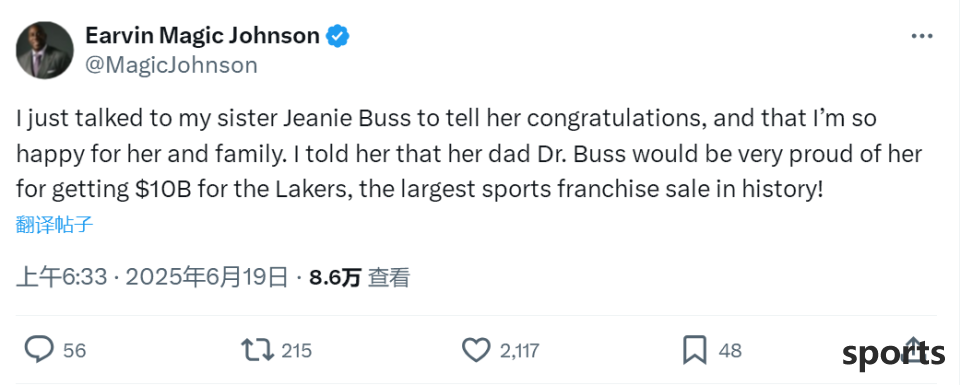Like the post with the heart icon
The width and height of the screenshot is (960, 385).
[476, 350]
